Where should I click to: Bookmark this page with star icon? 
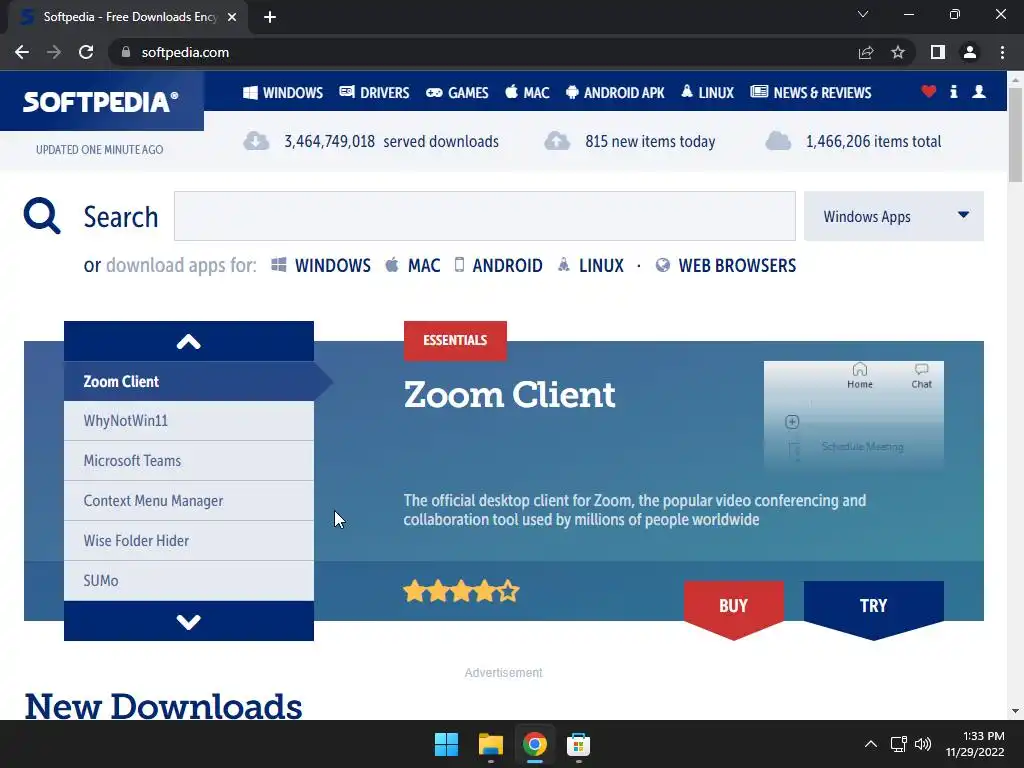(x=898, y=52)
